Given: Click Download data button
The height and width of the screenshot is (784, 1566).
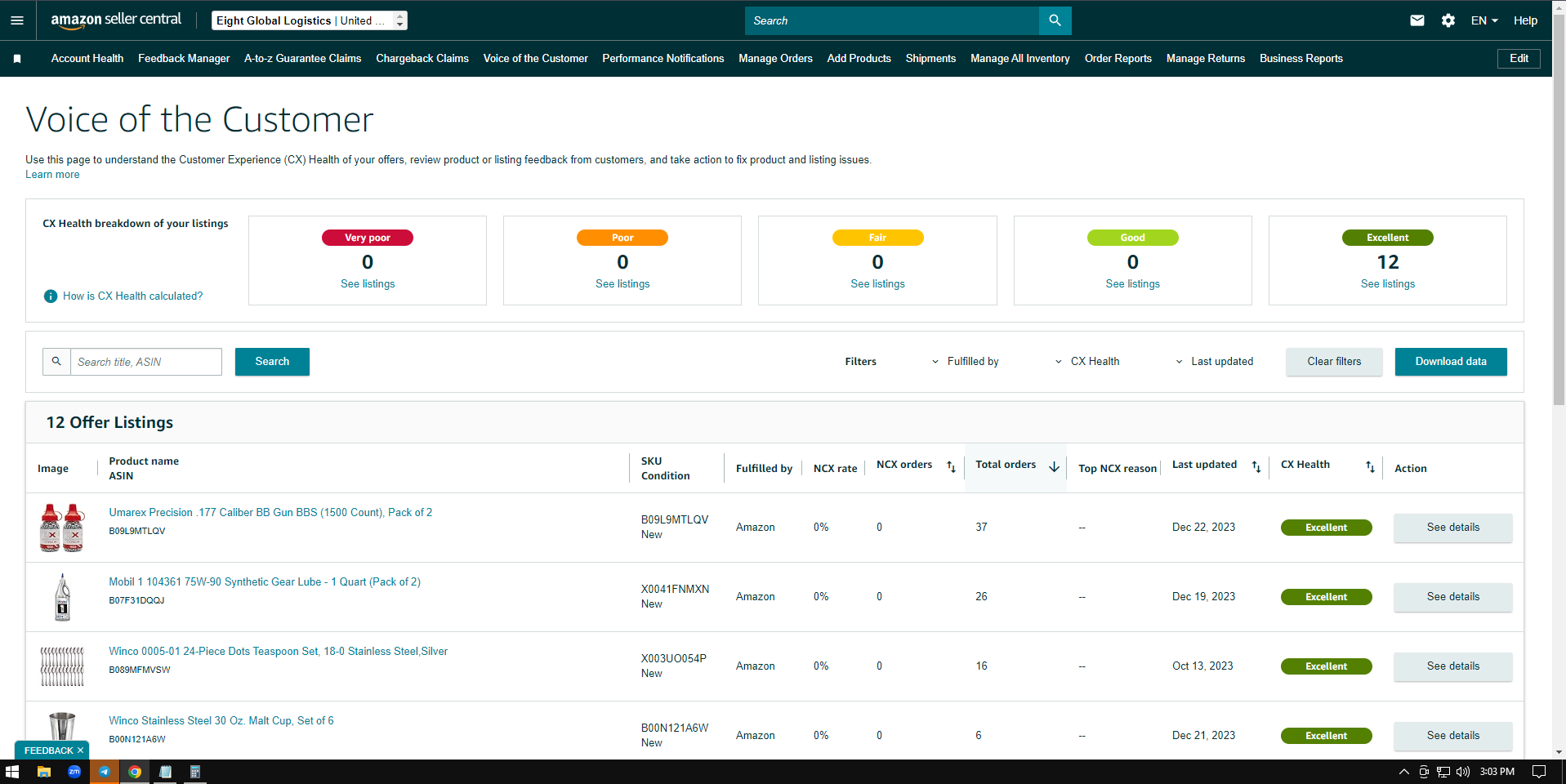Looking at the screenshot, I should 1451,362.
